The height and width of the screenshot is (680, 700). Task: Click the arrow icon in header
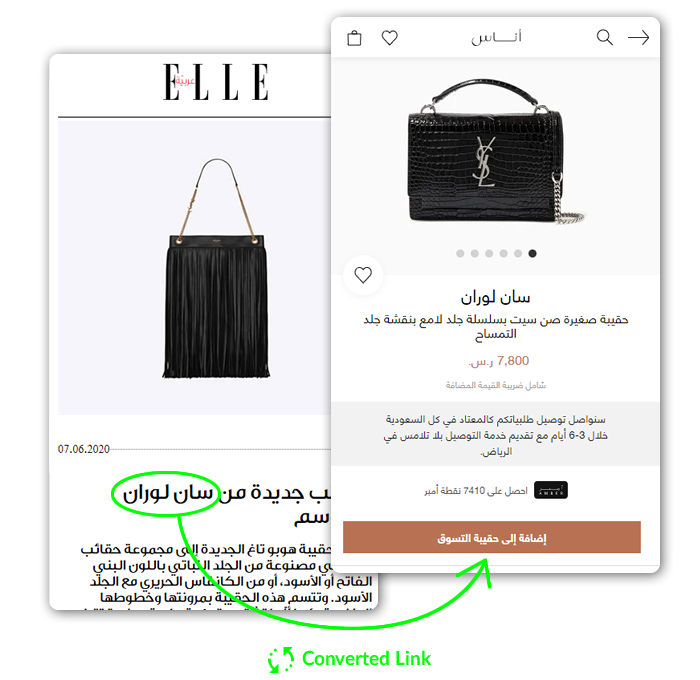click(x=638, y=38)
